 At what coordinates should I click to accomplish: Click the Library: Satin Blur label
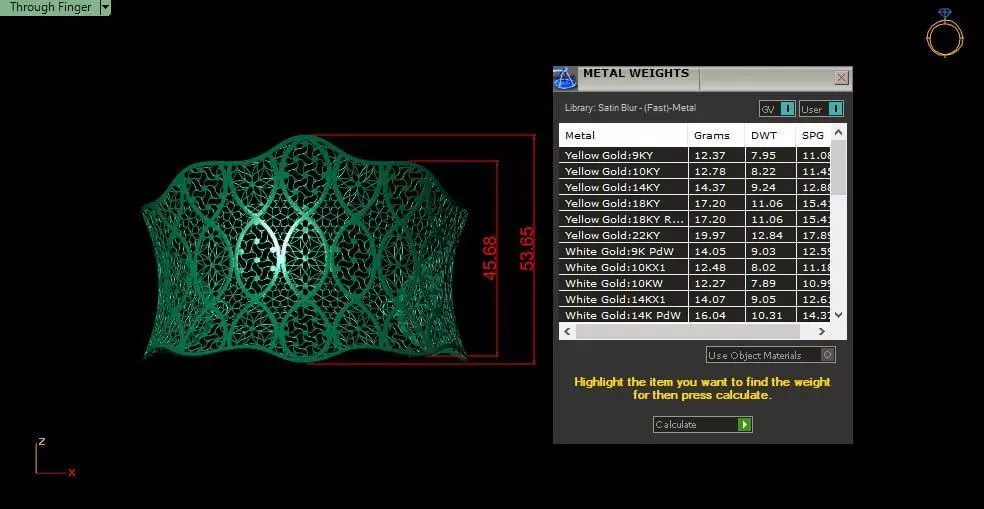click(630, 108)
